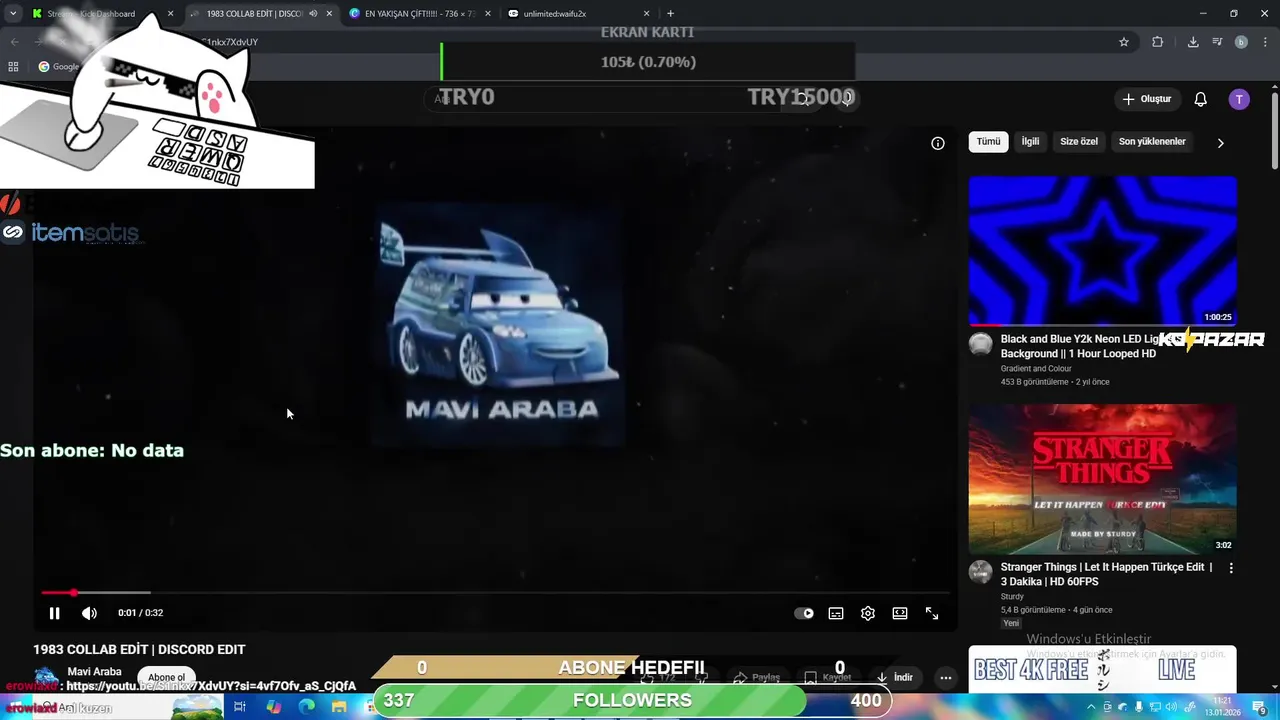
Task: Show more filter chips with the right arrow
Action: [x=1220, y=143]
